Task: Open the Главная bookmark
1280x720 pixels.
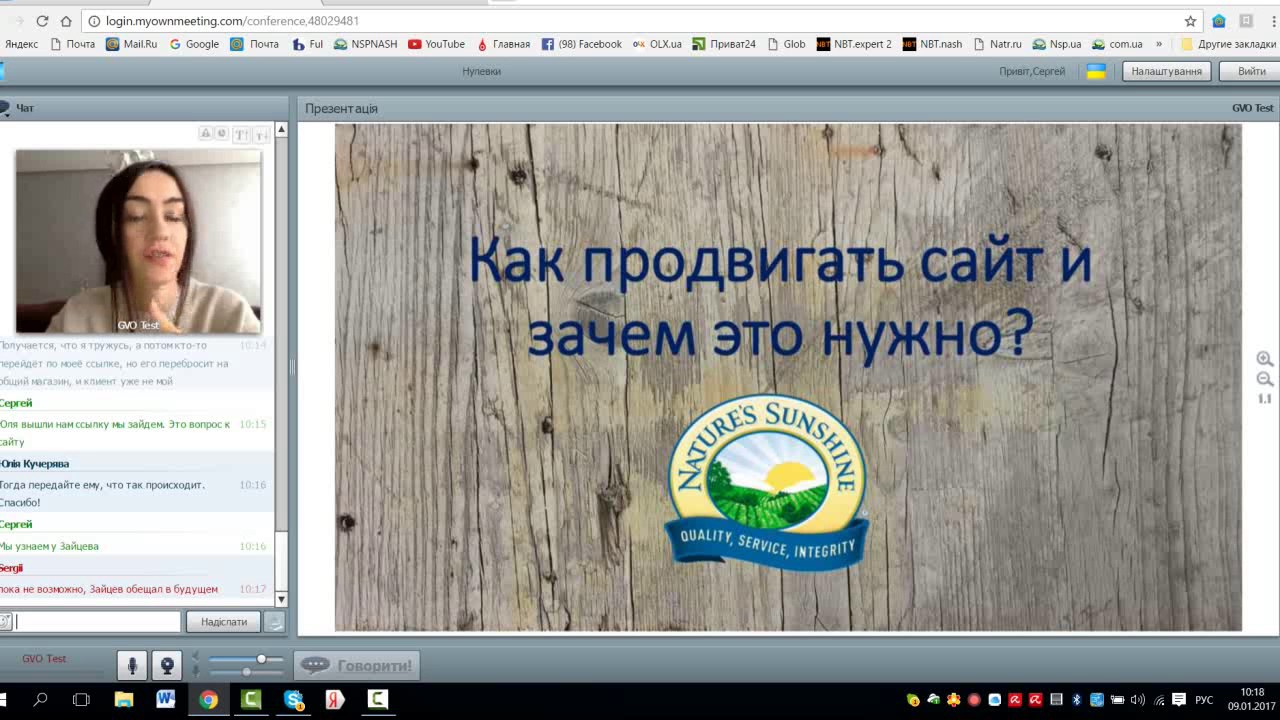Action: (x=503, y=44)
